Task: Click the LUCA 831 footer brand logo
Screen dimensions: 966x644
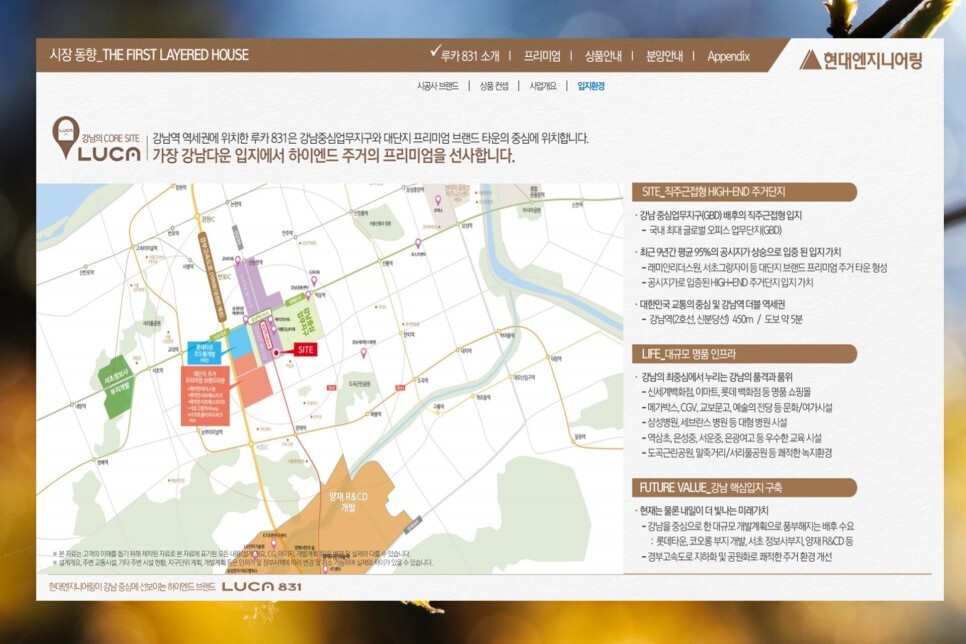Action: coord(262,586)
